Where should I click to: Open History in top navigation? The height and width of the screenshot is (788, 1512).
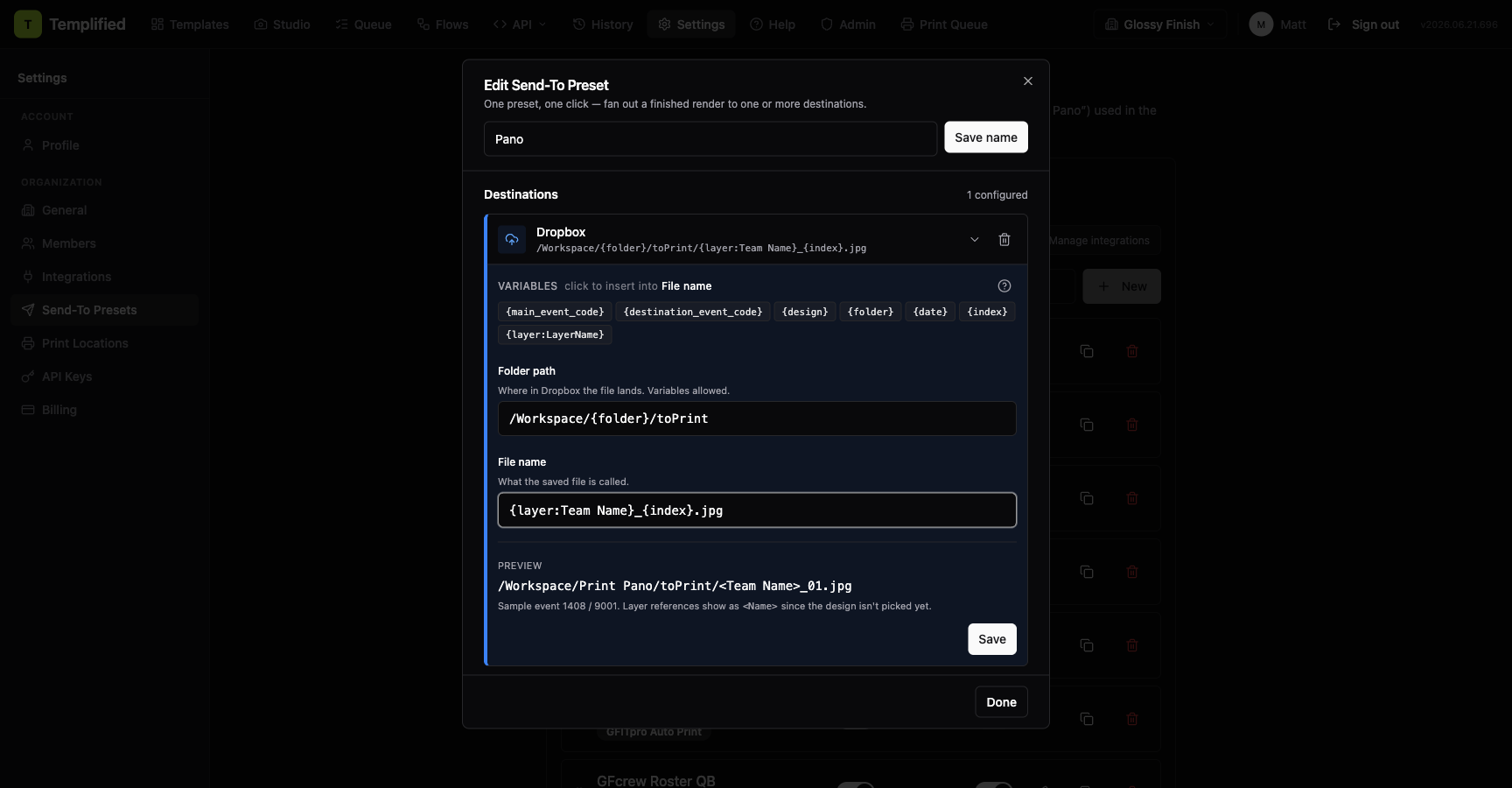click(x=603, y=25)
